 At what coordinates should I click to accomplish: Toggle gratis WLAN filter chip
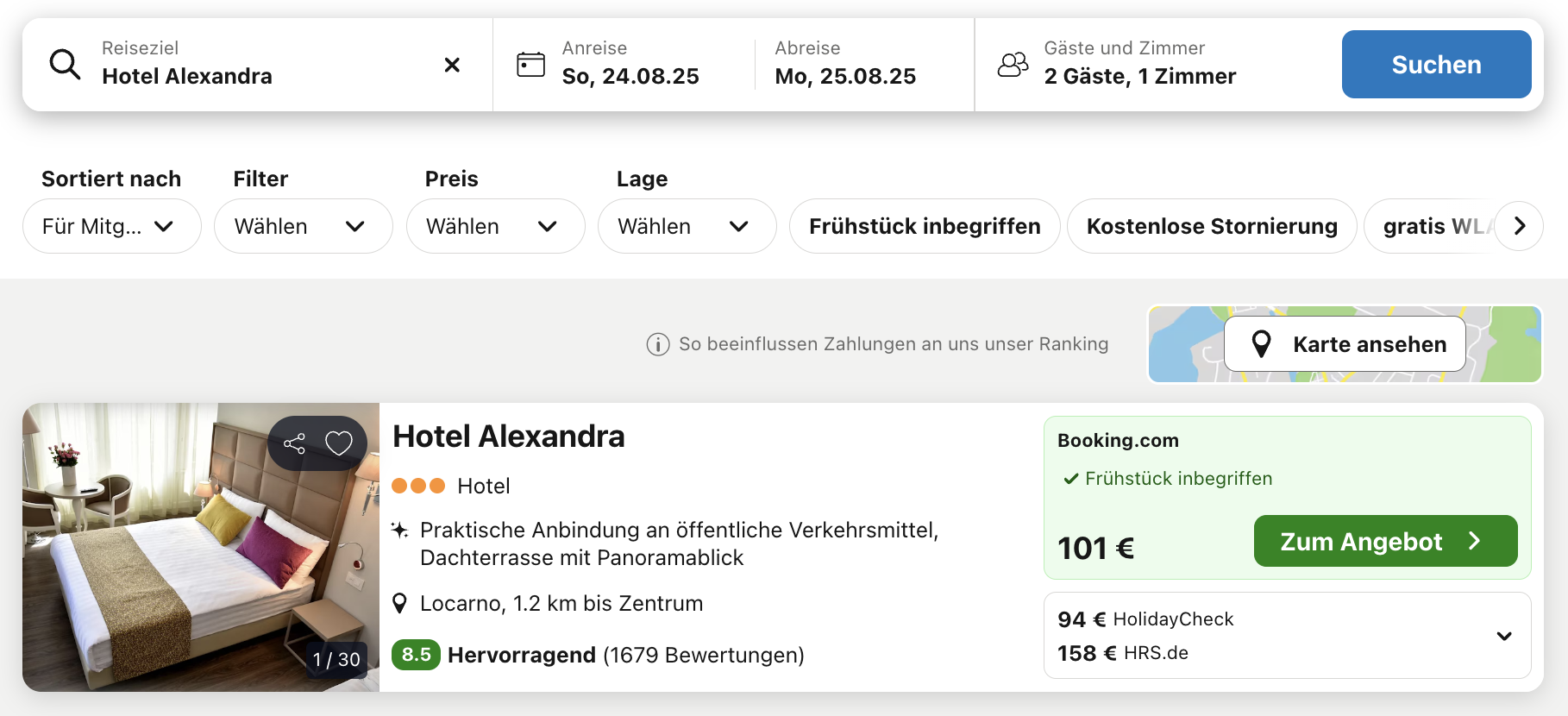tap(1430, 226)
